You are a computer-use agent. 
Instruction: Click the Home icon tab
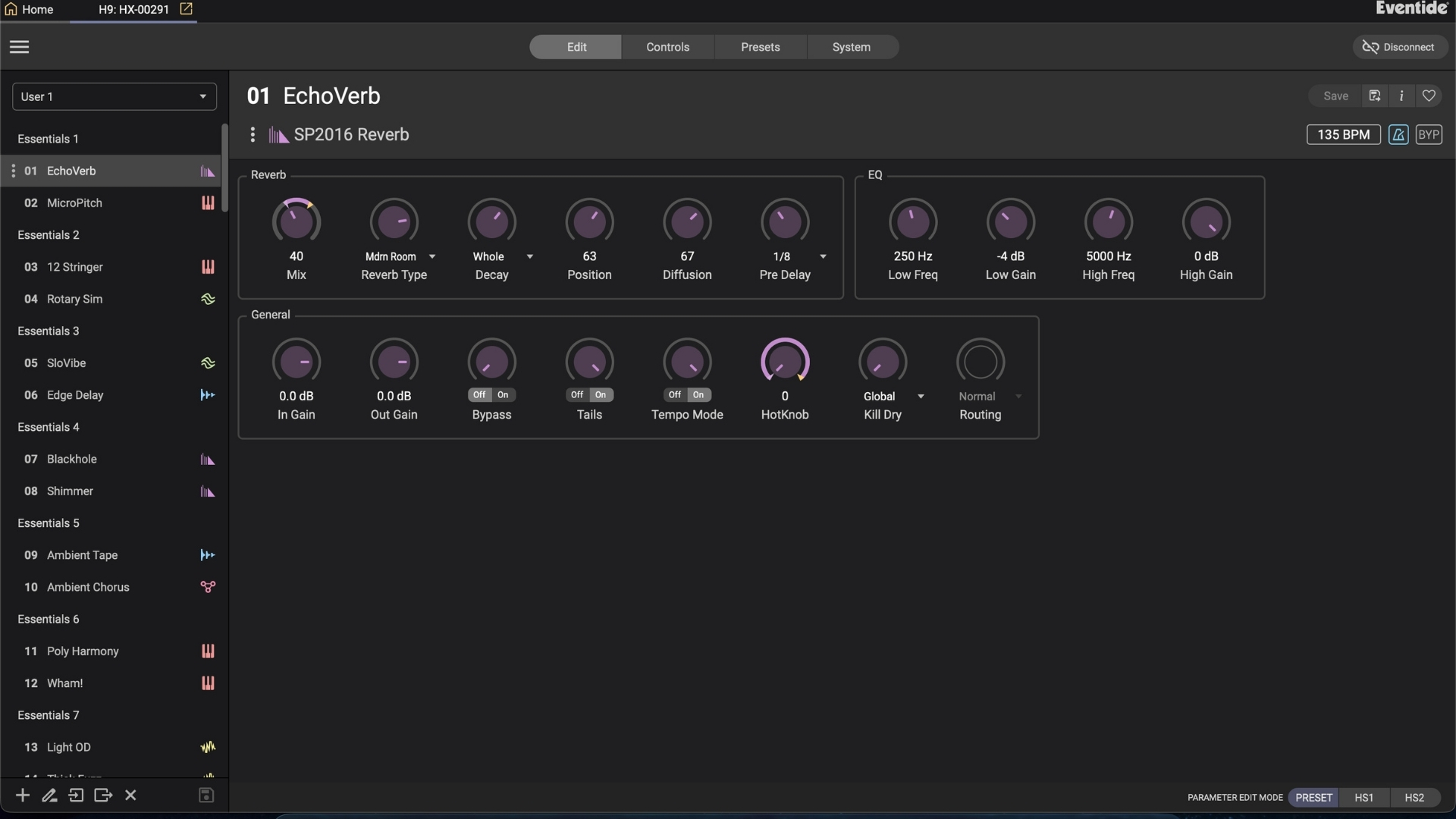(30, 9)
